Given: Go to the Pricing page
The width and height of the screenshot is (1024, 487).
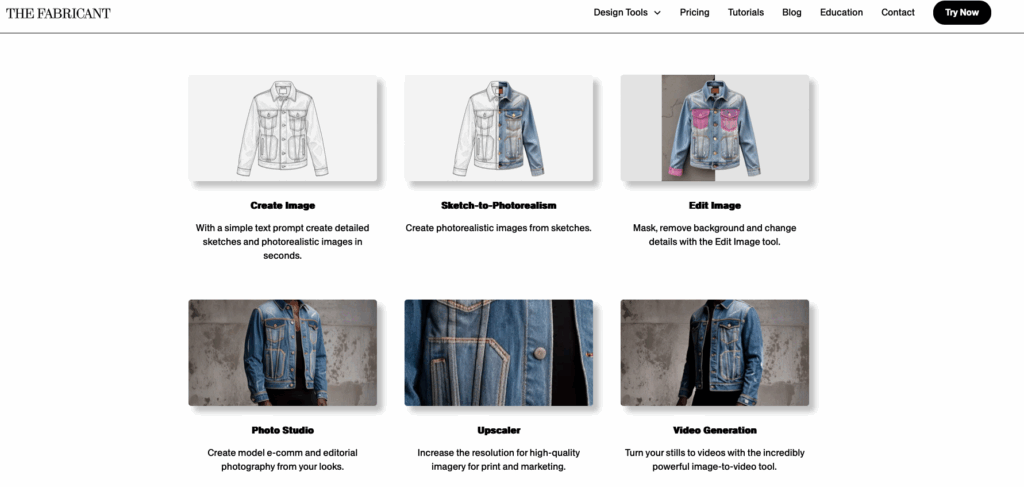Looking at the screenshot, I should click(694, 12).
